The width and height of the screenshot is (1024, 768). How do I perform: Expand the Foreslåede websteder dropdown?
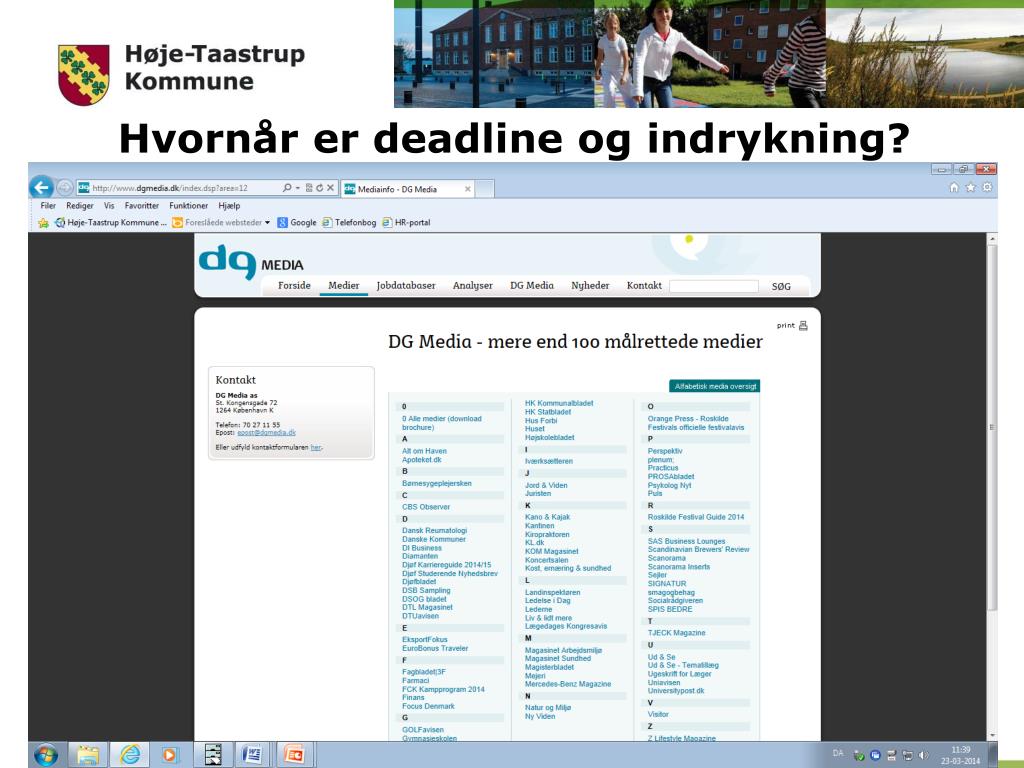pos(267,223)
